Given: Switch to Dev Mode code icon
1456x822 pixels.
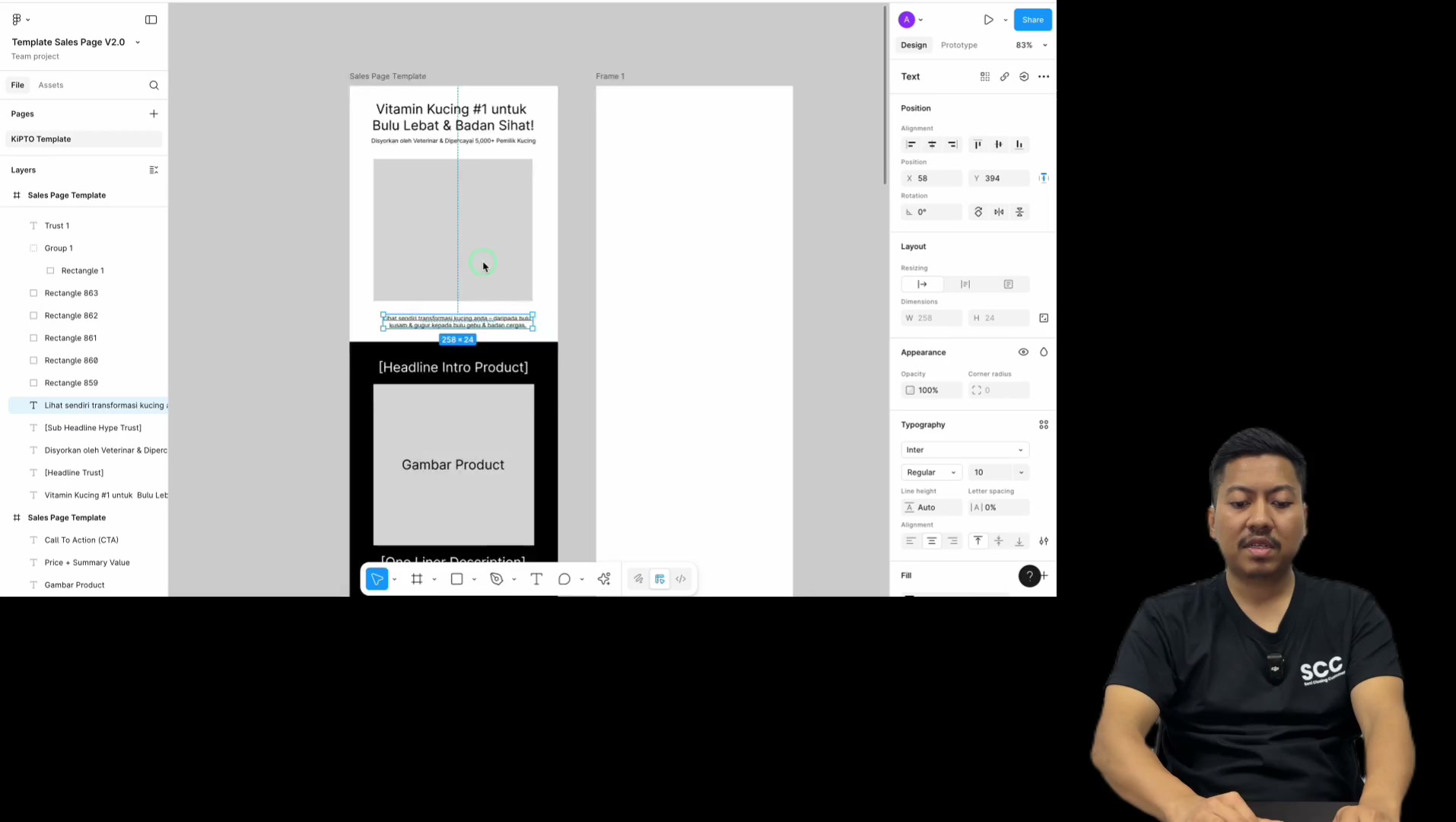Looking at the screenshot, I should click(681, 579).
